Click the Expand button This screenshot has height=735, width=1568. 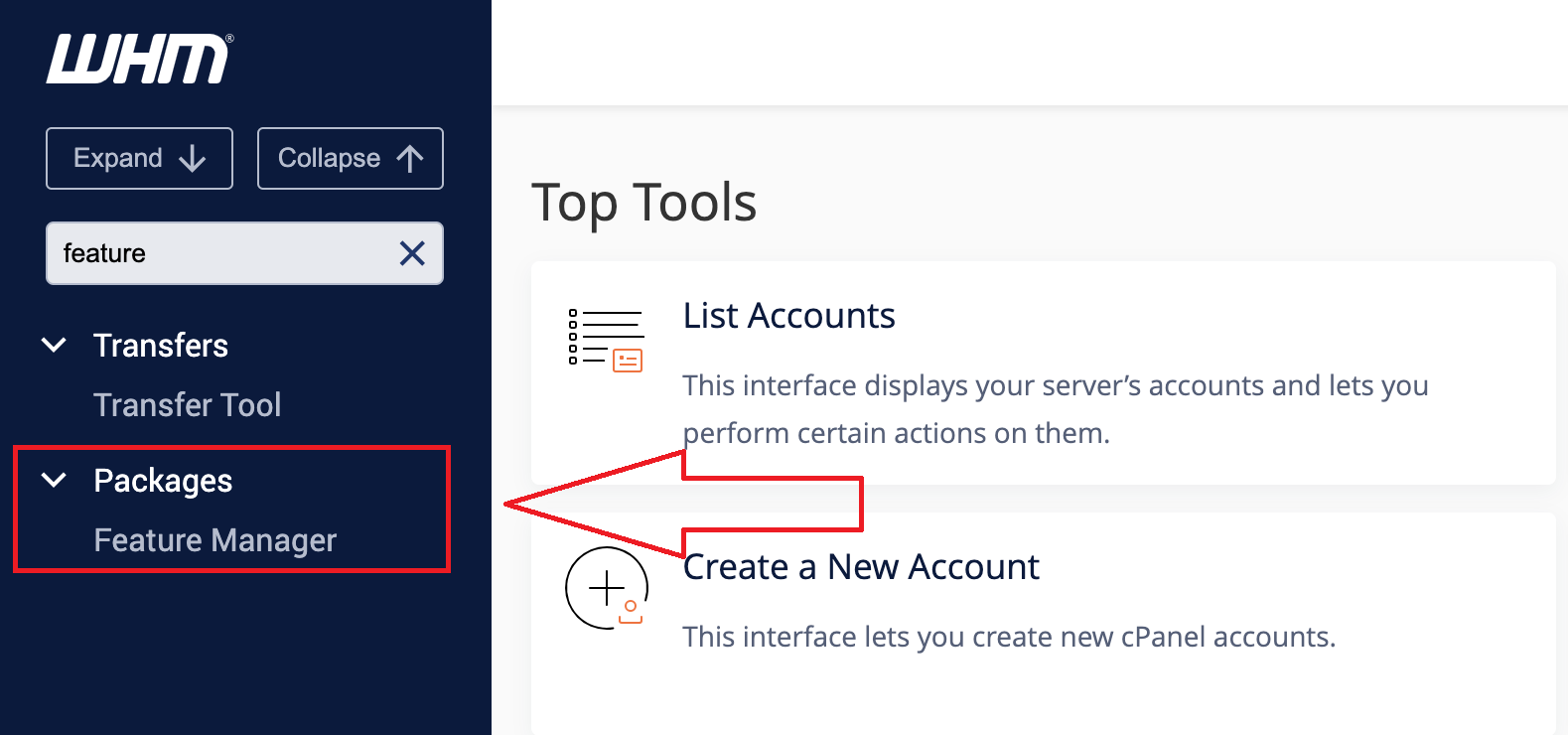click(139, 158)
